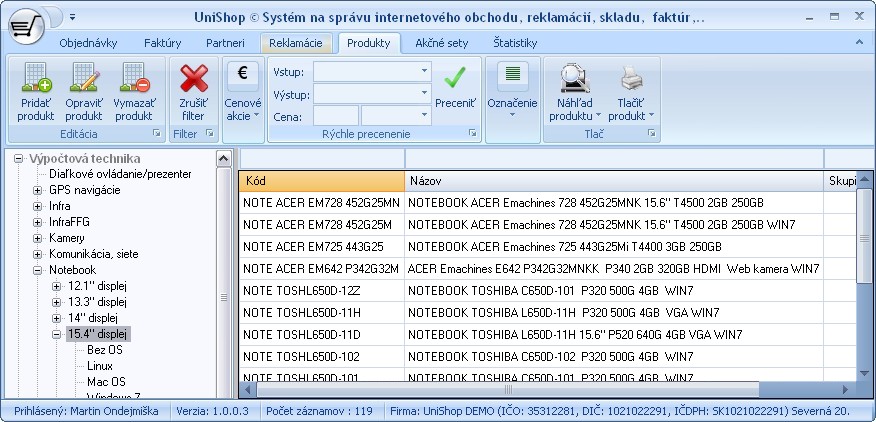
Task: Expand the 13.3'' displej node
Action: (x=56, y=302)
